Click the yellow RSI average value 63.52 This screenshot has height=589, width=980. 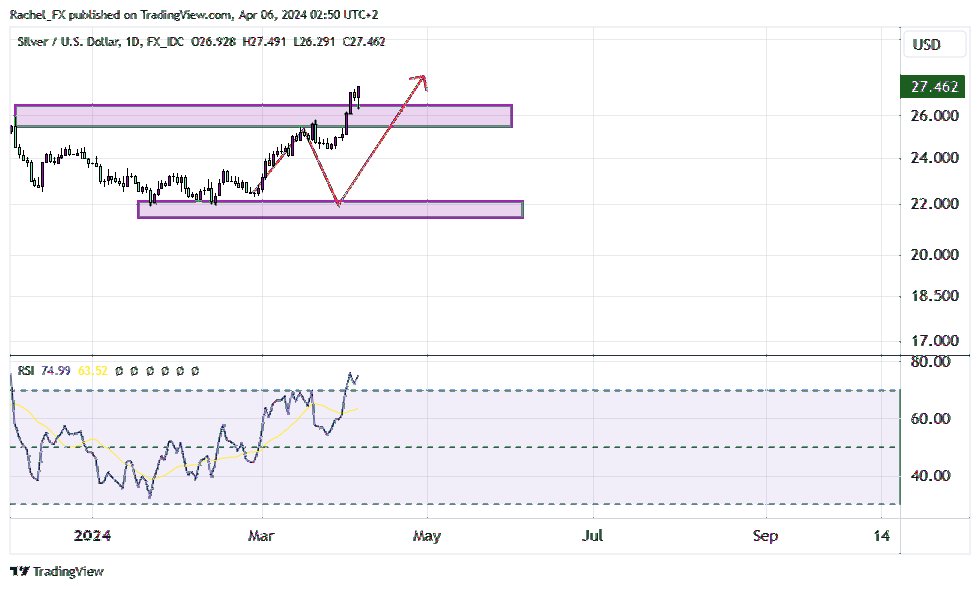point(92,371)
